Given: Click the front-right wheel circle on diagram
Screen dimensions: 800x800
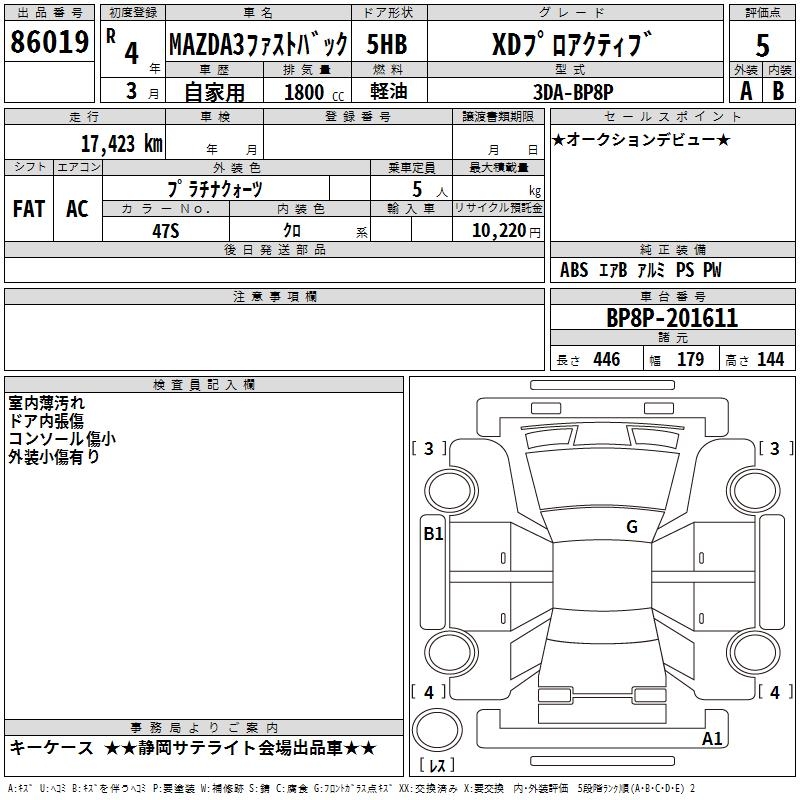Looking at the screenshot, I should click(754, 491).
